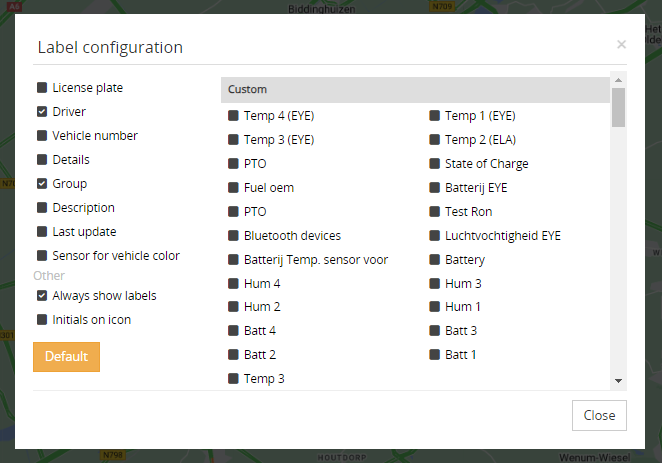Enable the Batt 2 checkbox

pos(233,355)
